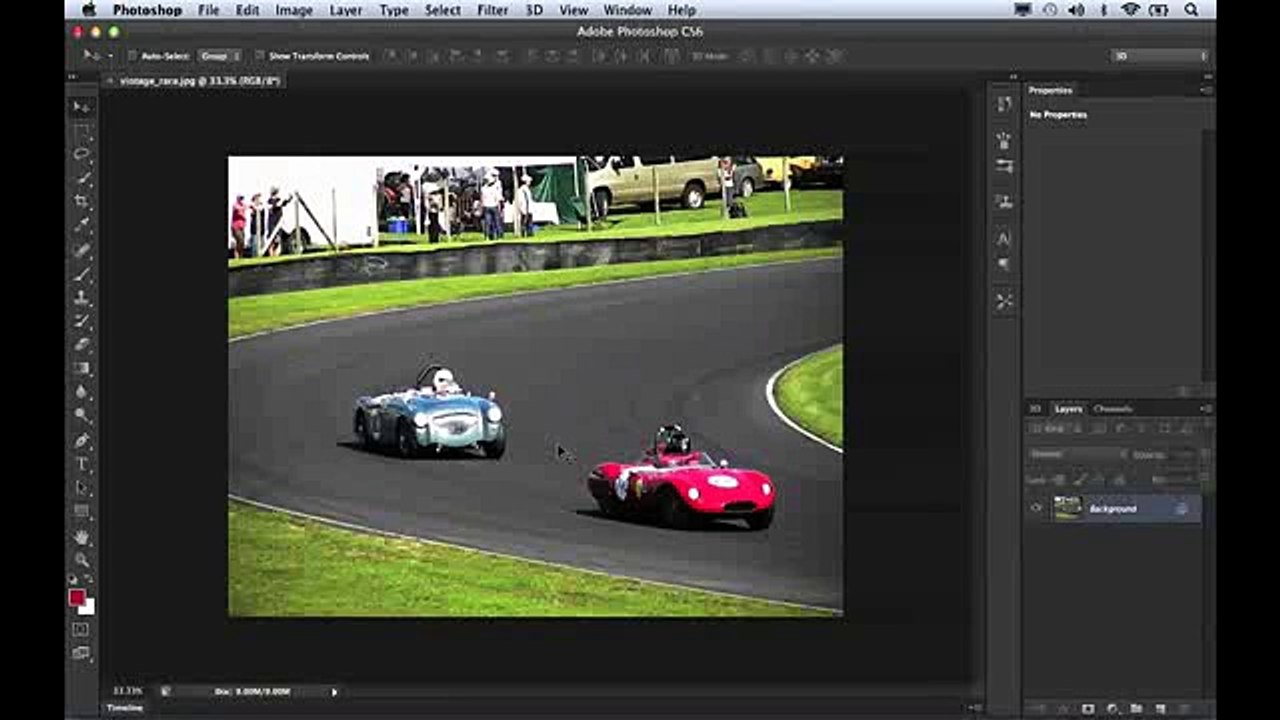The width and height of the screenshot is (1280, 720).
Task: Select the Dodge tool
Action: click(82, 416)
